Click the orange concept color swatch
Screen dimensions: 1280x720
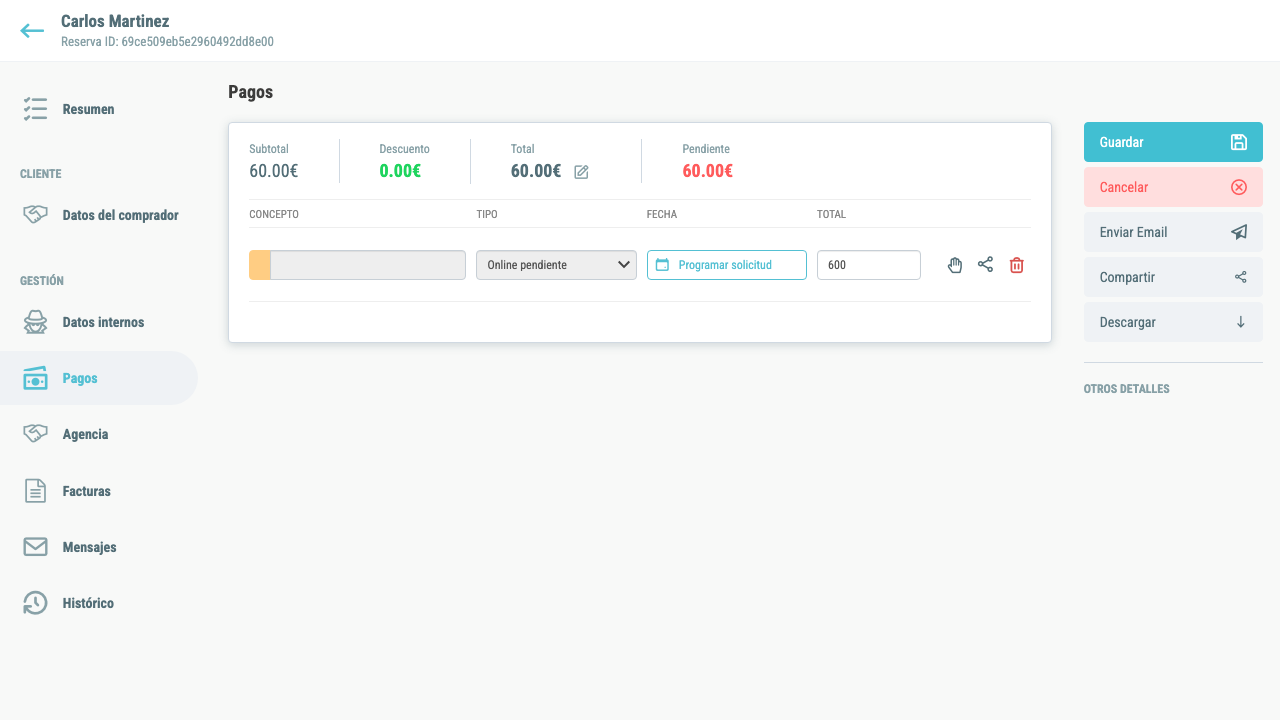(259, 265)
